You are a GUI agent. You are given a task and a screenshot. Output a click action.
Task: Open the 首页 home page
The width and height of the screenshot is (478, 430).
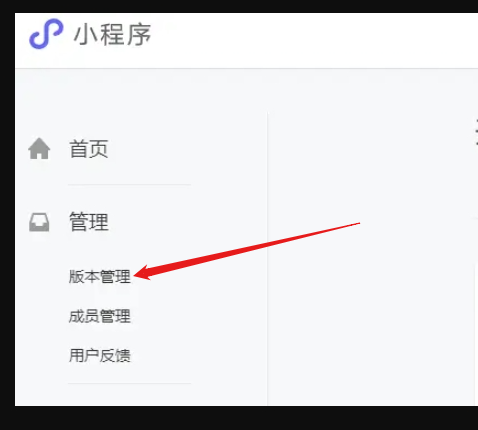click(89, 149)
